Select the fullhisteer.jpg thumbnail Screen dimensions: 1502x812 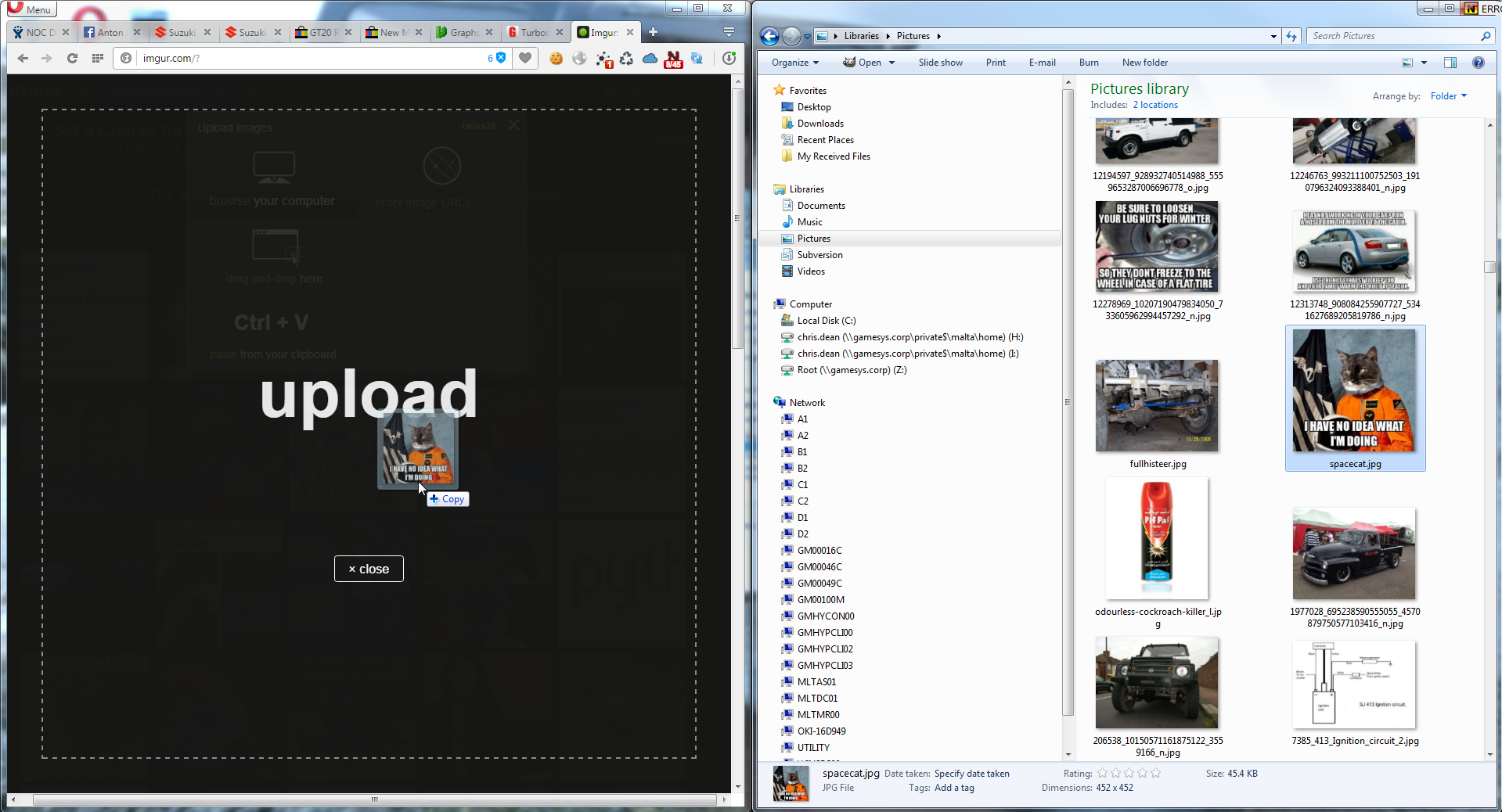pyautogui.click(x=1157, y=405)
